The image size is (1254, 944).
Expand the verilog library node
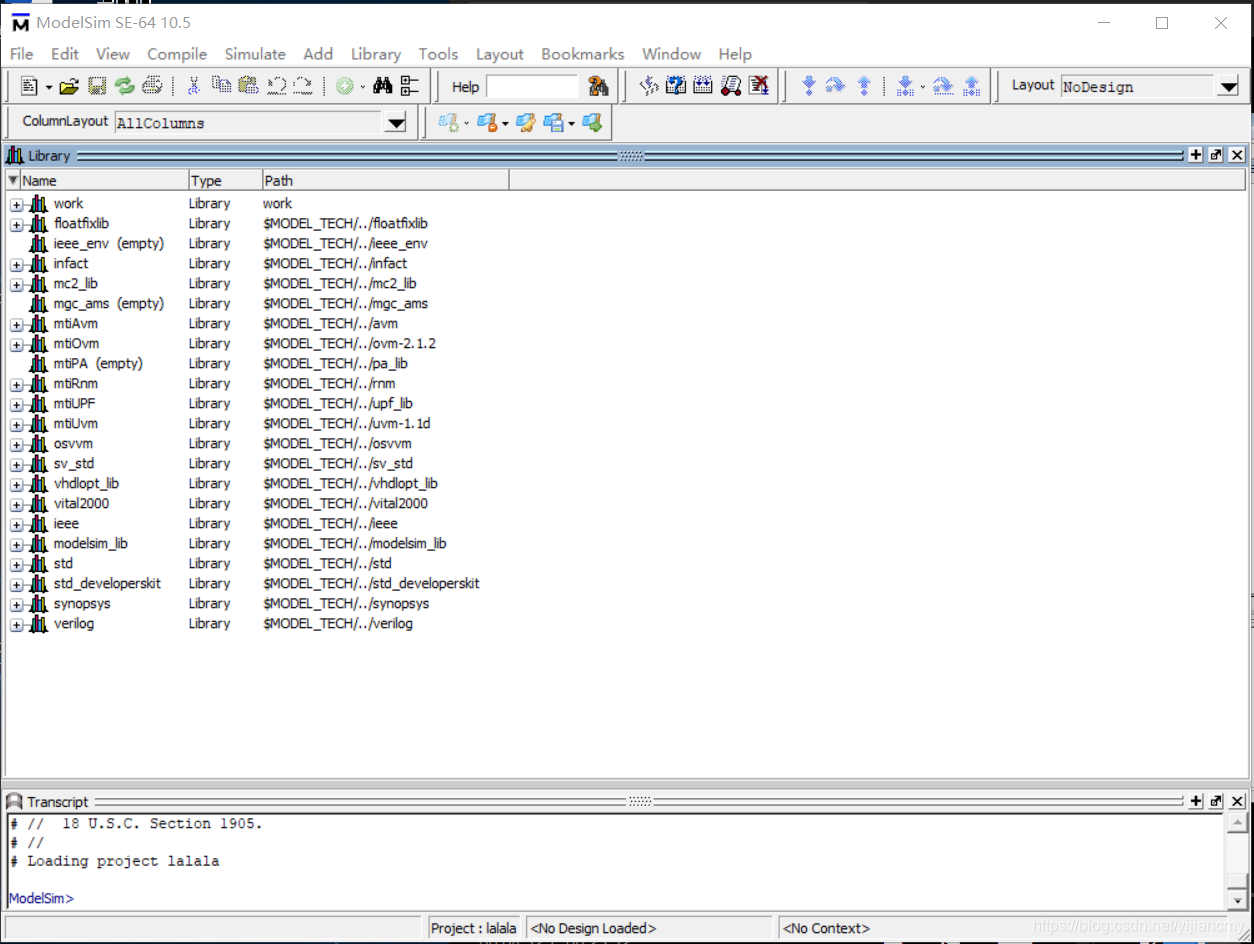point(16,624)
